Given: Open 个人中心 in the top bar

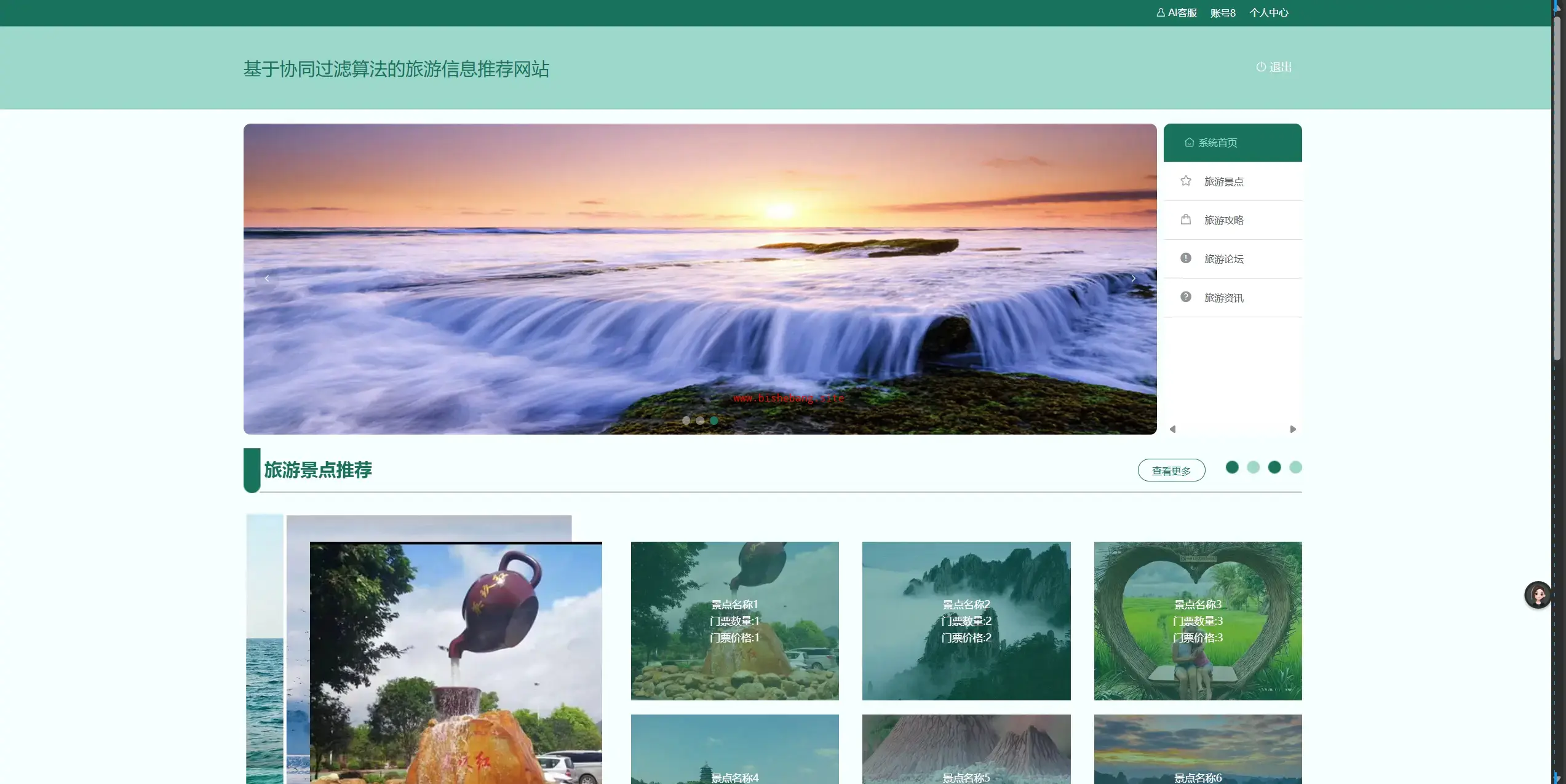Looking at the screenshot, I should (1268, 12).
